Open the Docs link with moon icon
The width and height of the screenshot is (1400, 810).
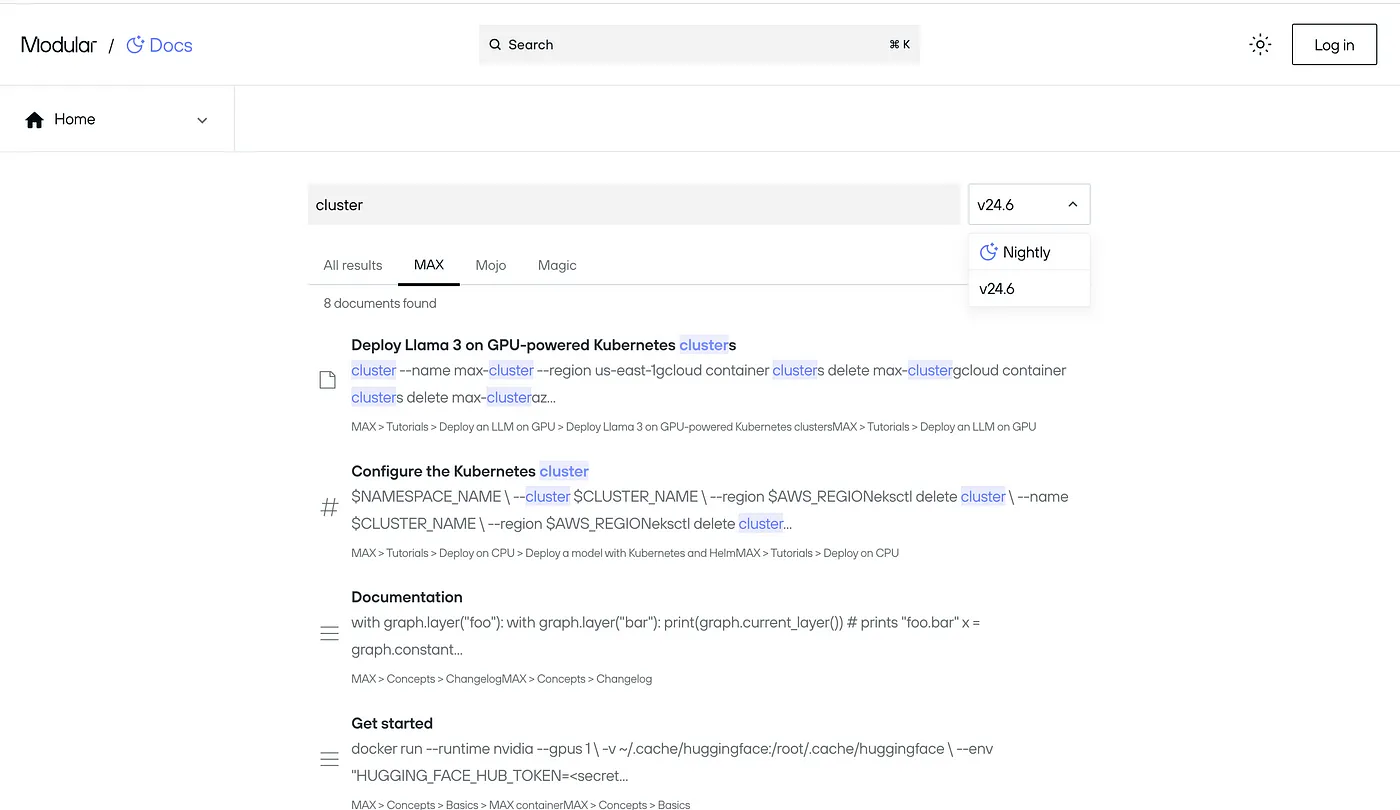point(160,45)
